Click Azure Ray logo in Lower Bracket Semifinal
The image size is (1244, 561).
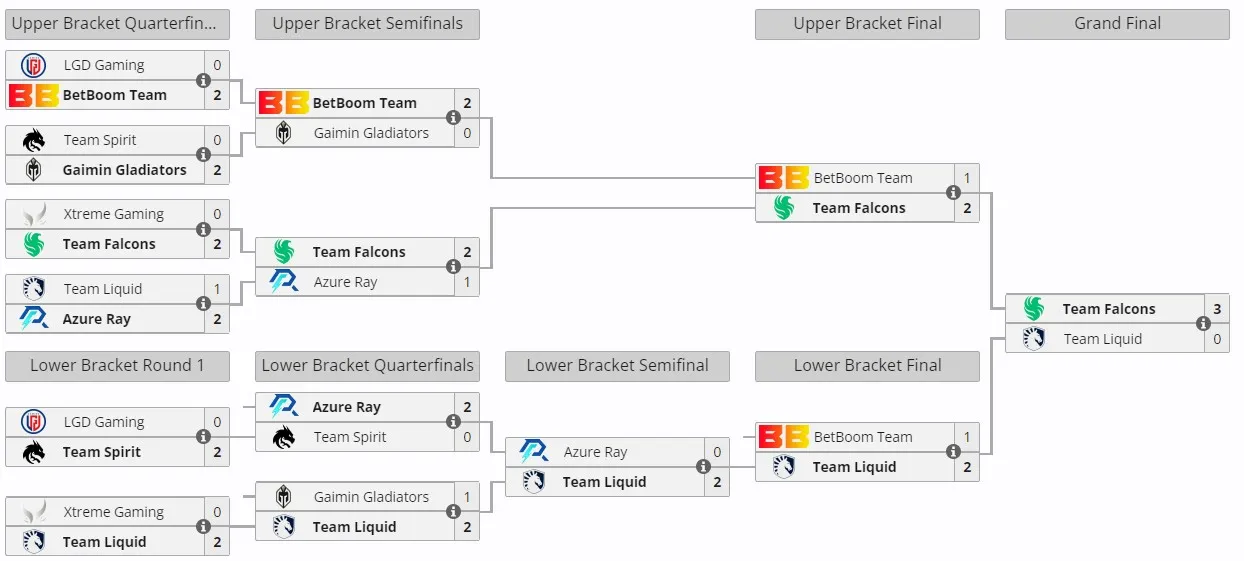pyautogui.click(x=533, y=452)
